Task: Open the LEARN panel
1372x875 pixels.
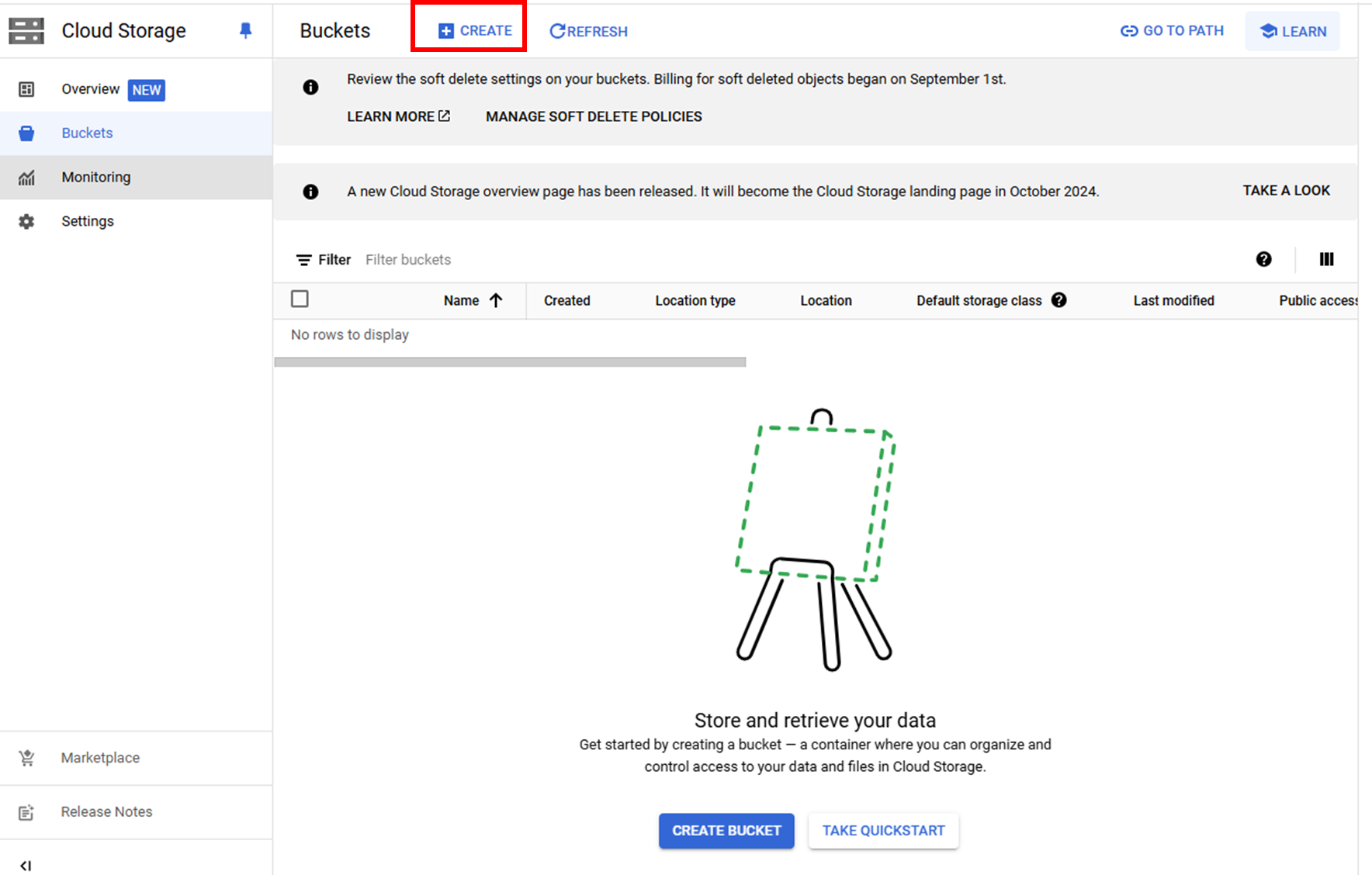Action: coord(1293,31)
